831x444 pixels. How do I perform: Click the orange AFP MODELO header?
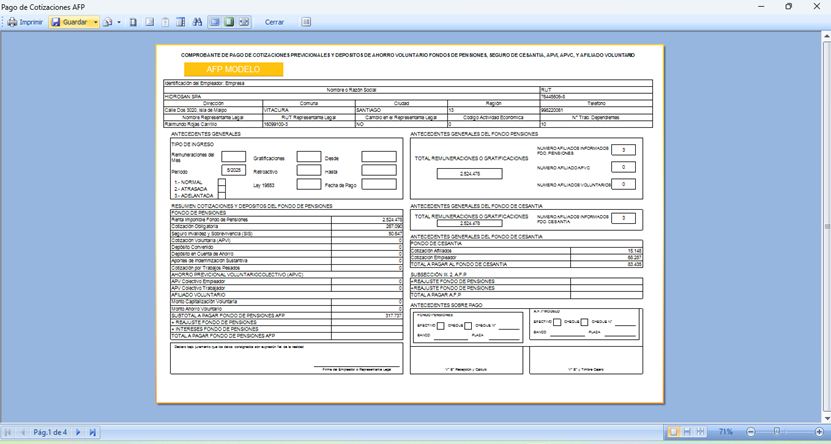tap(233, 70)
